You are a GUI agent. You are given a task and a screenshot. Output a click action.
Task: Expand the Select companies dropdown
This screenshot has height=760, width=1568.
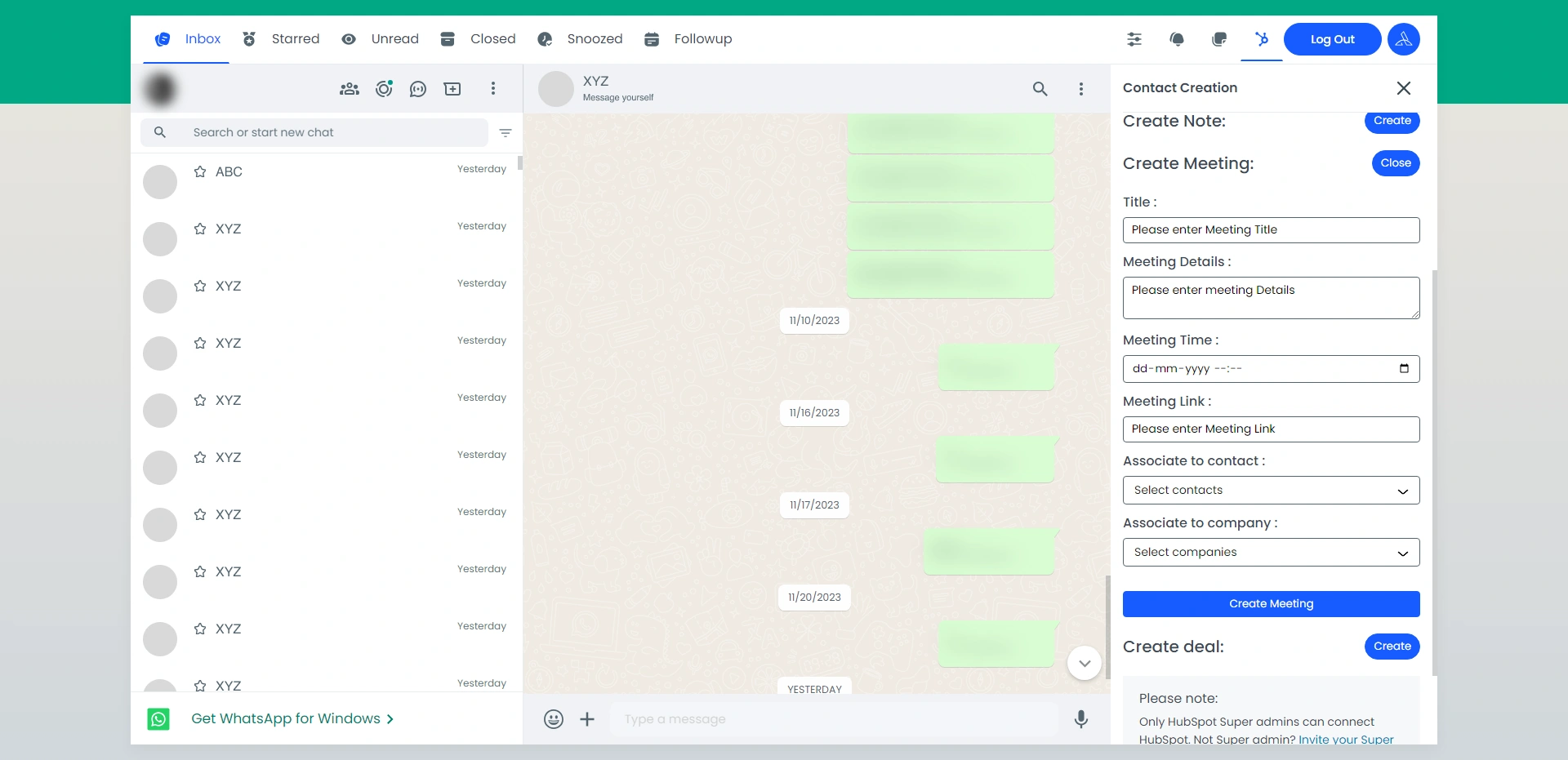click(x=1271, y=553)
